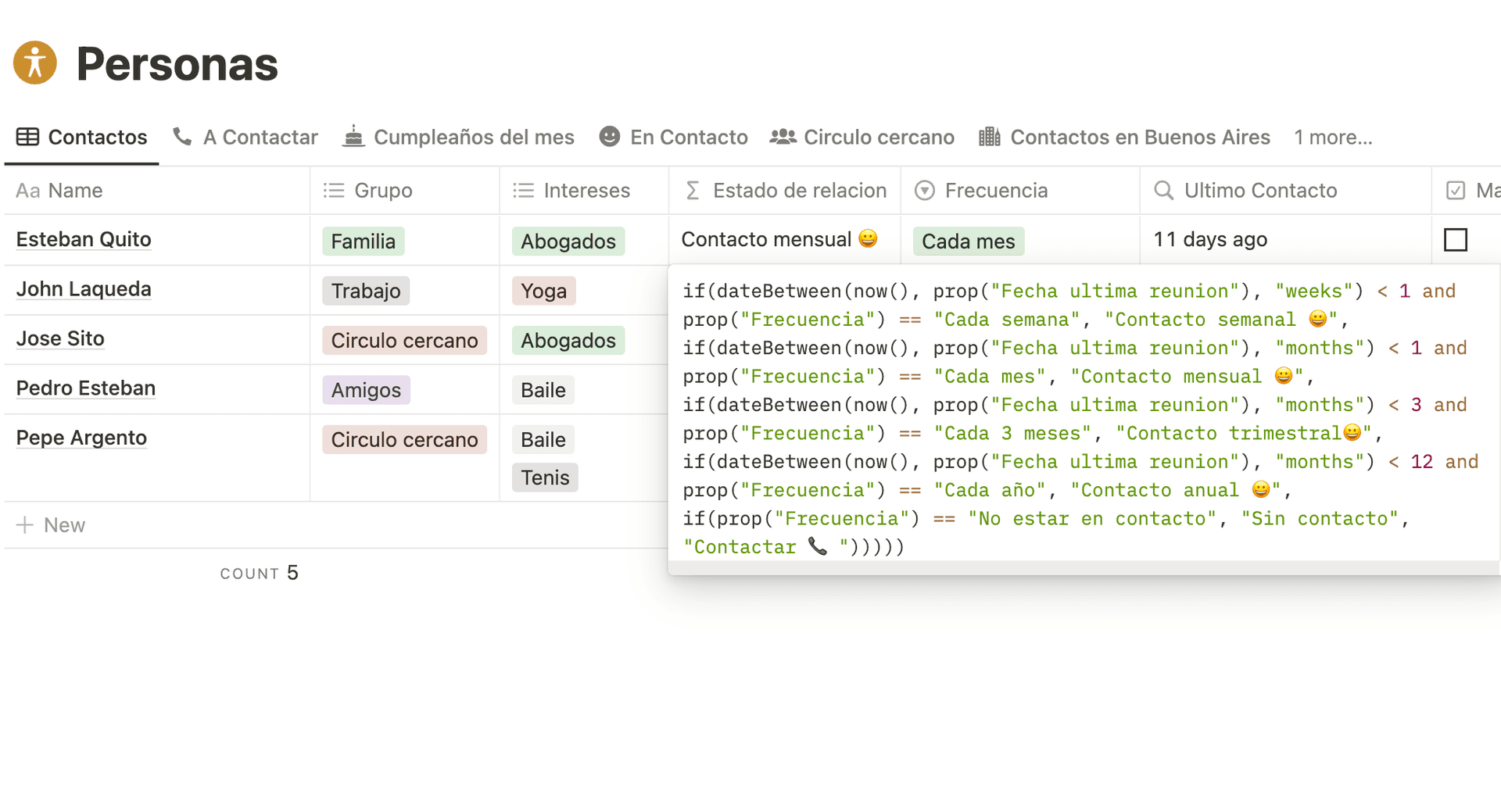Click the purple Amigos tag for Pedro Esteban
Image resolution: width=1501 pixels, height=812 pixels.
coord(366,390)
